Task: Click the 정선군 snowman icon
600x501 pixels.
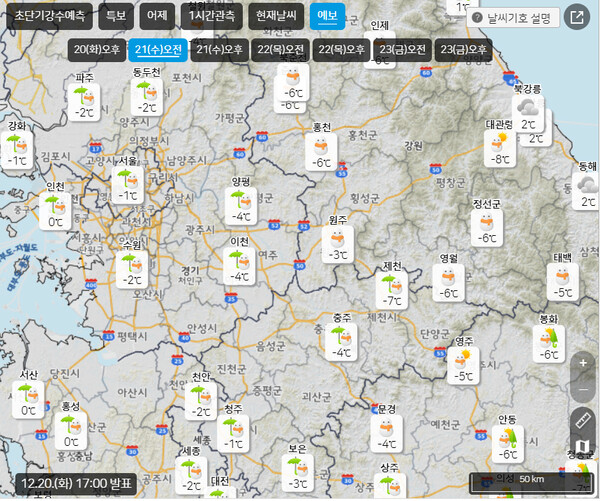Action: pyautogui.click(x=487, y=228)
